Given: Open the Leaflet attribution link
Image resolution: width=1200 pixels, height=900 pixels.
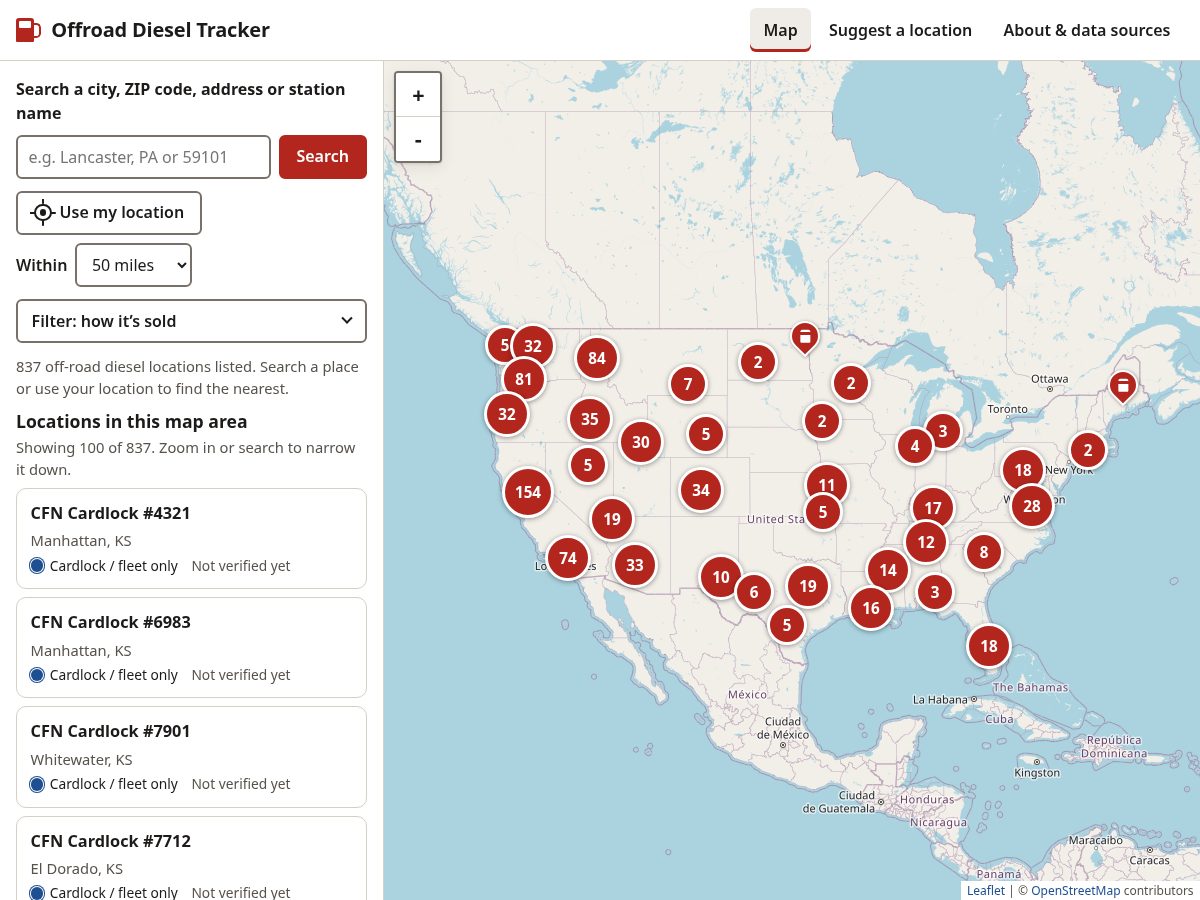Looking at the screenshot, I should click(986, 890).
